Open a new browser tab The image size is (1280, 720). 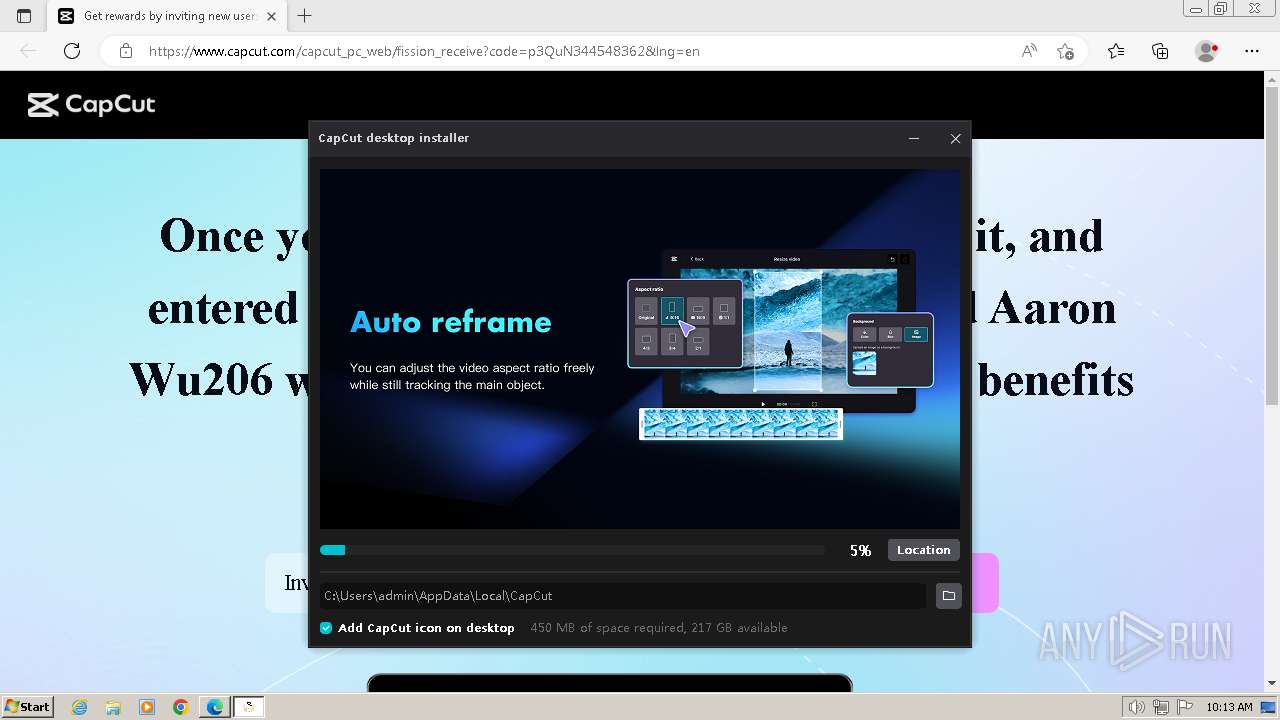click(x=305, y=16)
